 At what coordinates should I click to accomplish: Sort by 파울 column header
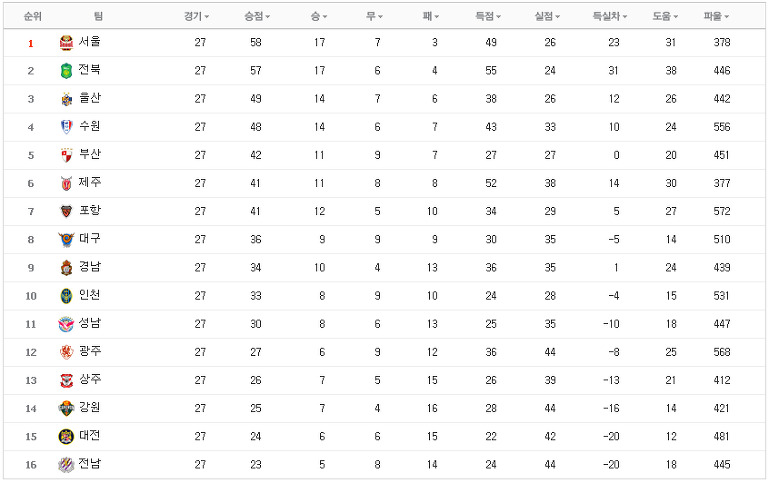pos(716,17)
